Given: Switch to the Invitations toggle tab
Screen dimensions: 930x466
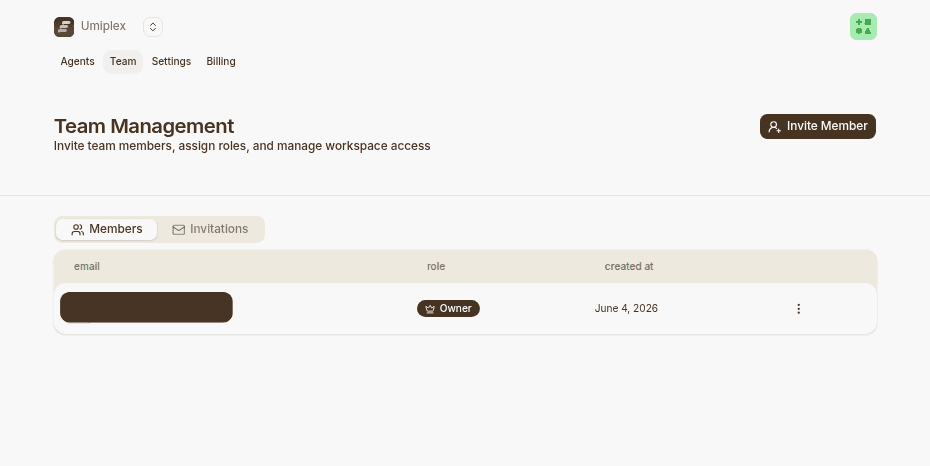Looking at the screenshot, I should pos(210,229).
